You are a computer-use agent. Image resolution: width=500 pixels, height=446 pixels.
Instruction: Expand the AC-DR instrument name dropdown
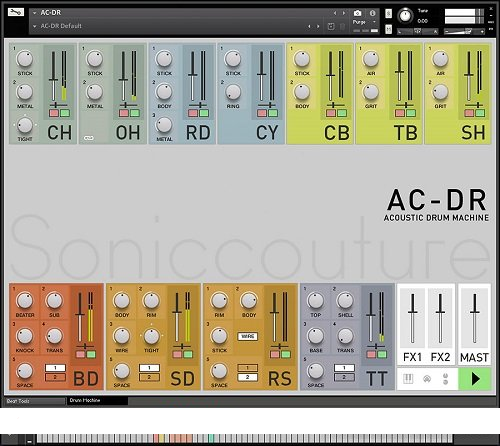coord(34,13)
